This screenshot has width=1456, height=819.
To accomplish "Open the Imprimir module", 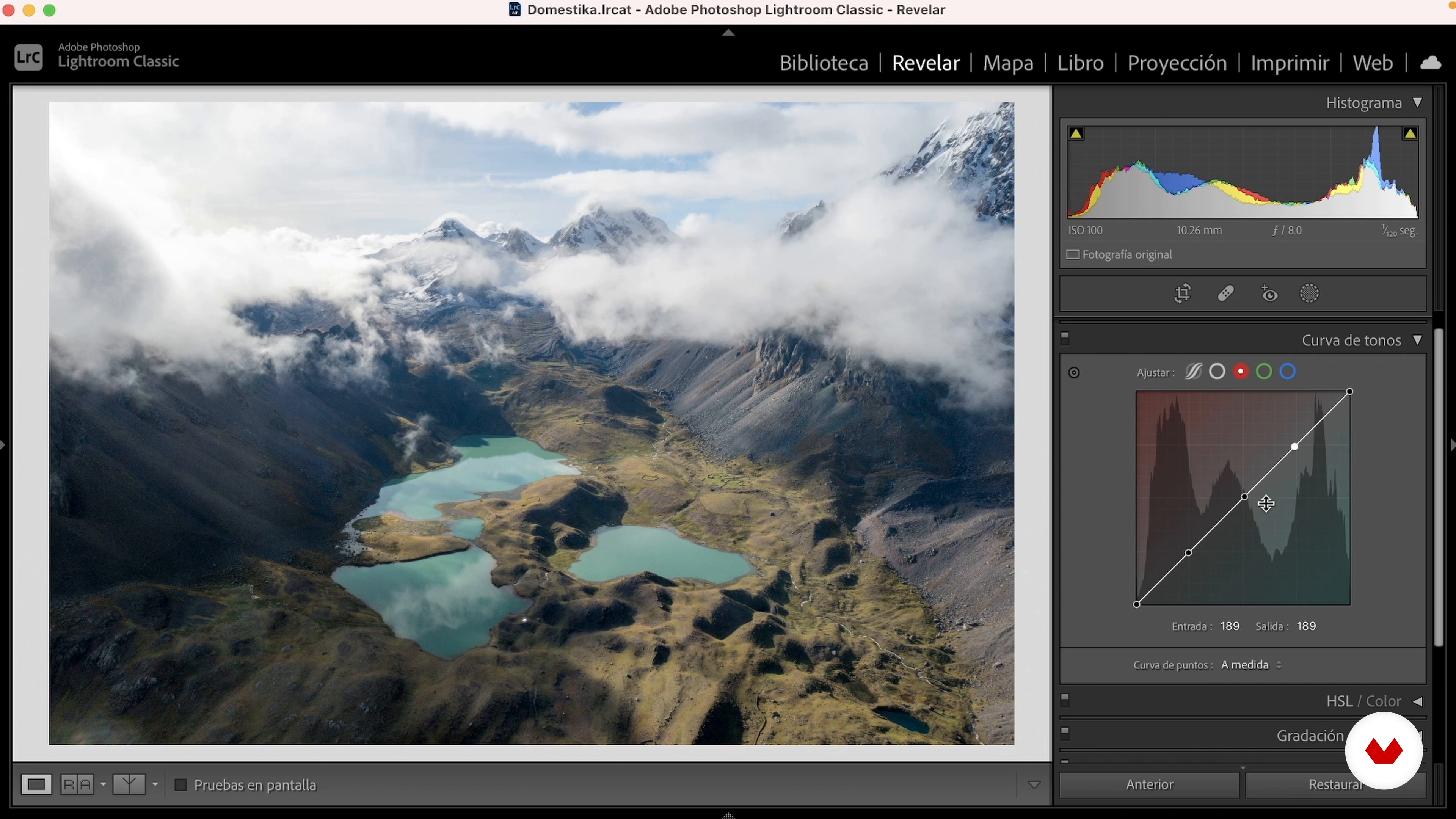I will pos(1289,63).
